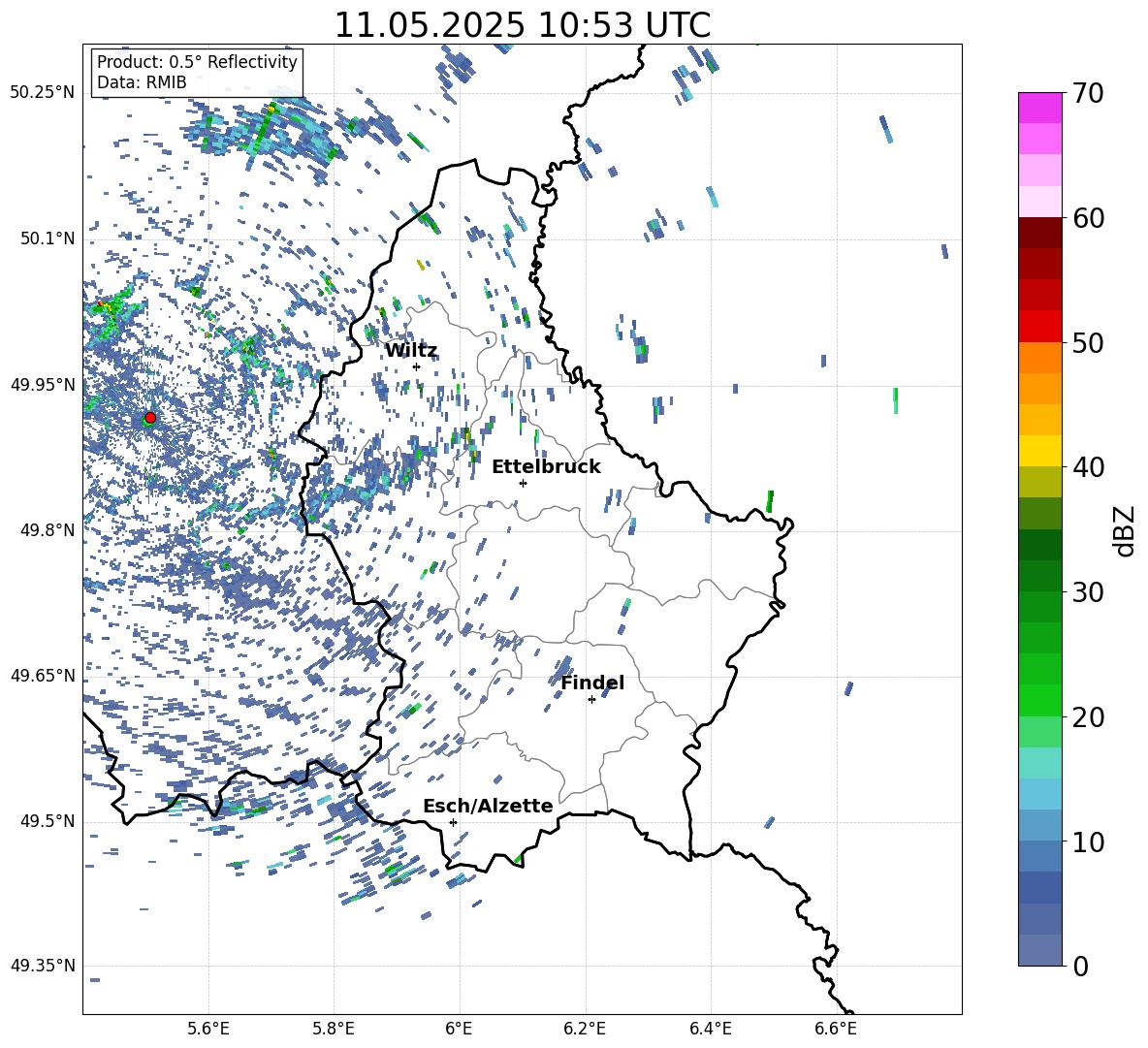
Task: Click the Esch/Alzette city label
Action: pyautogui.click(x=488, y=806)
